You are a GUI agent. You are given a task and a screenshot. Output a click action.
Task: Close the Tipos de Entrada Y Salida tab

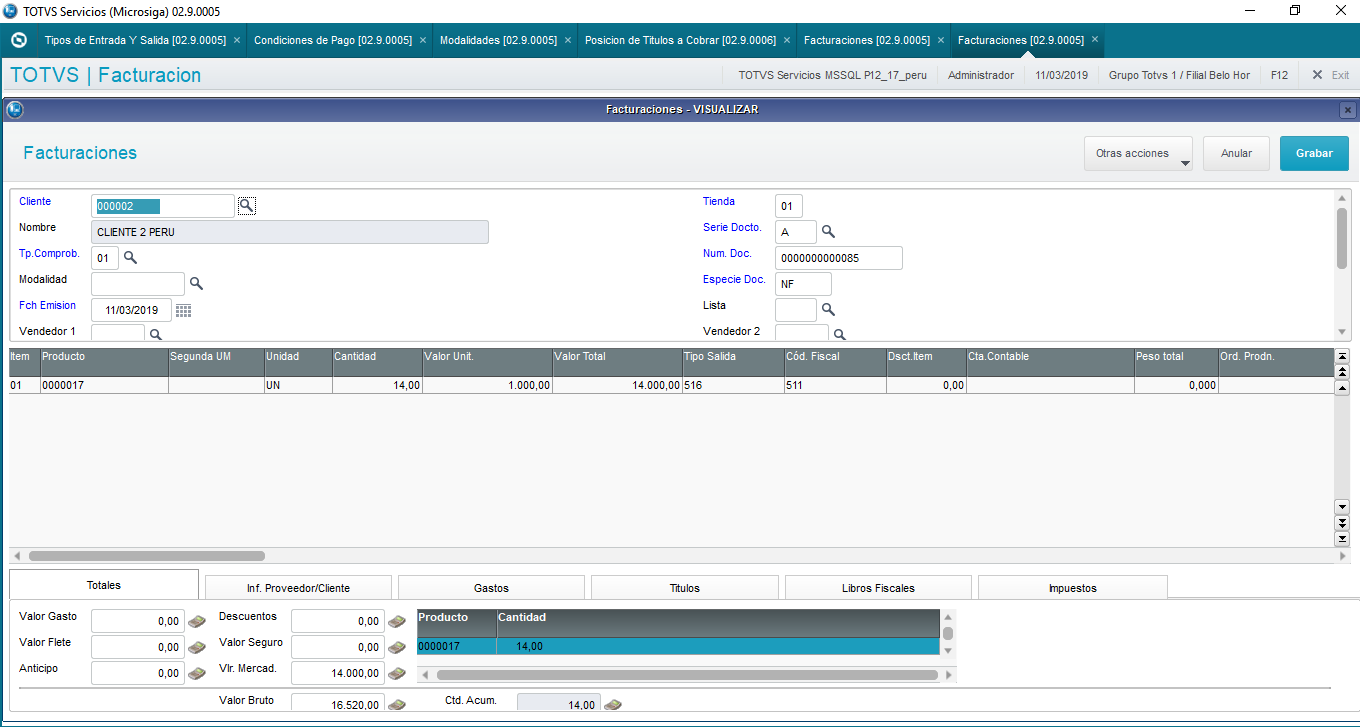(236, 40)
